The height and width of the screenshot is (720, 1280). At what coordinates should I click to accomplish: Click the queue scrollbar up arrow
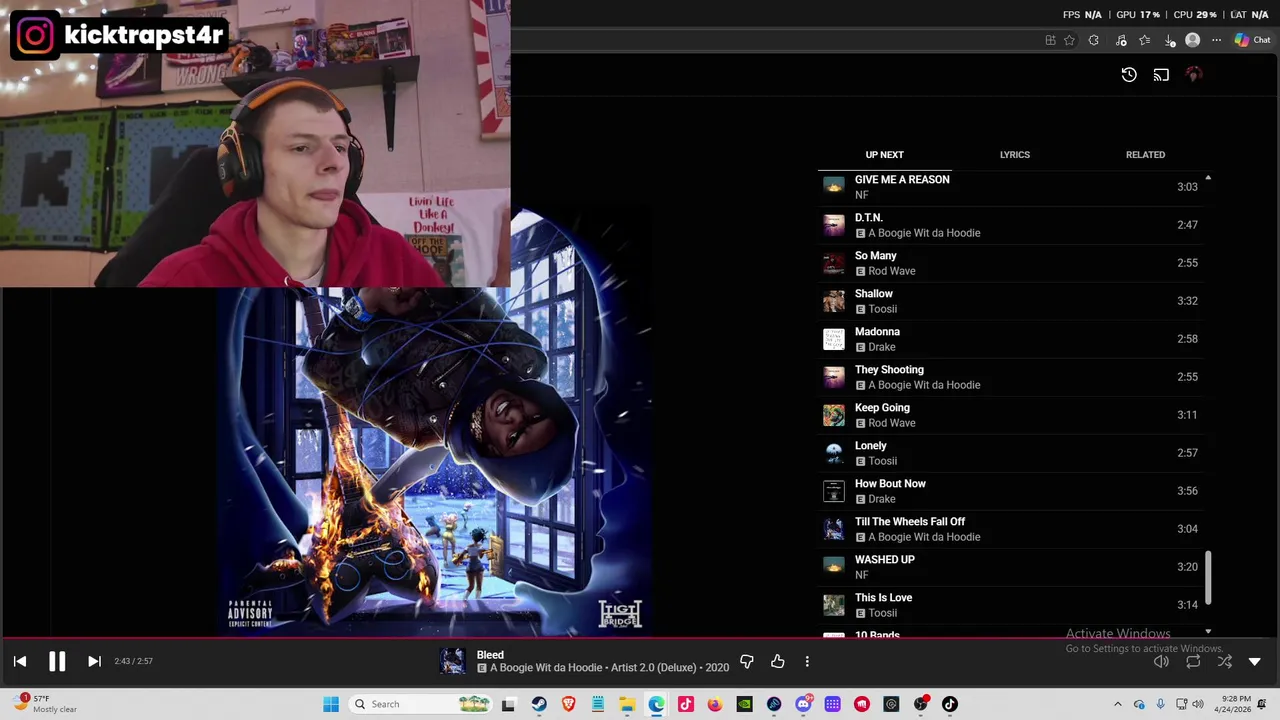[x=1208, y=178]
